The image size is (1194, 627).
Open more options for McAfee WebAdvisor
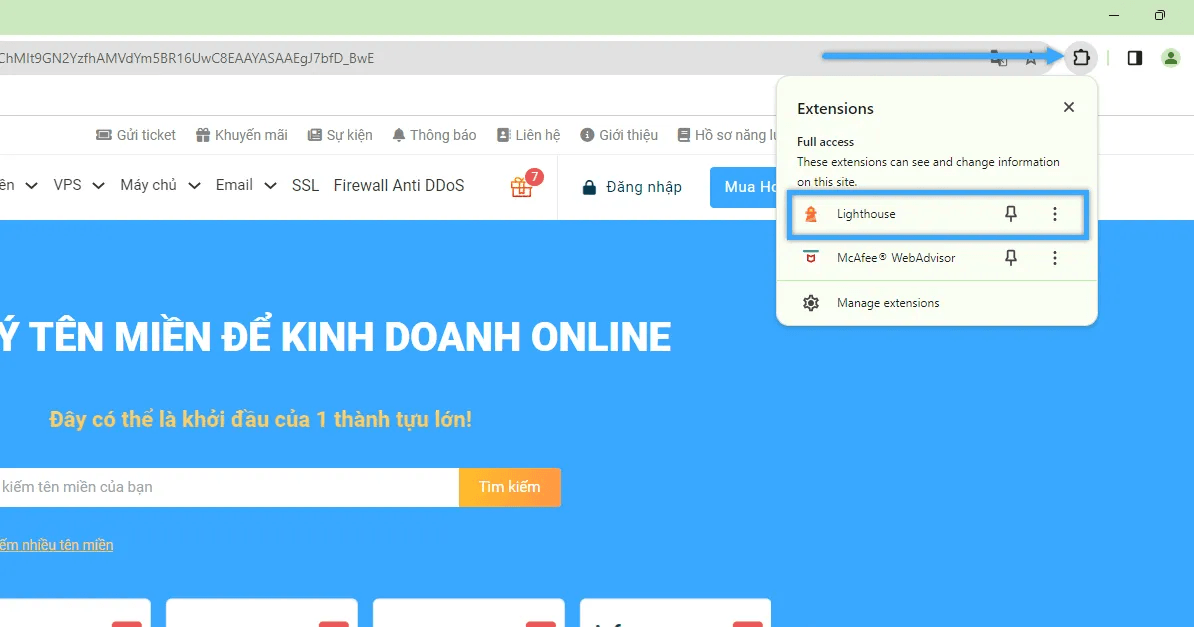pos(1055,258)
